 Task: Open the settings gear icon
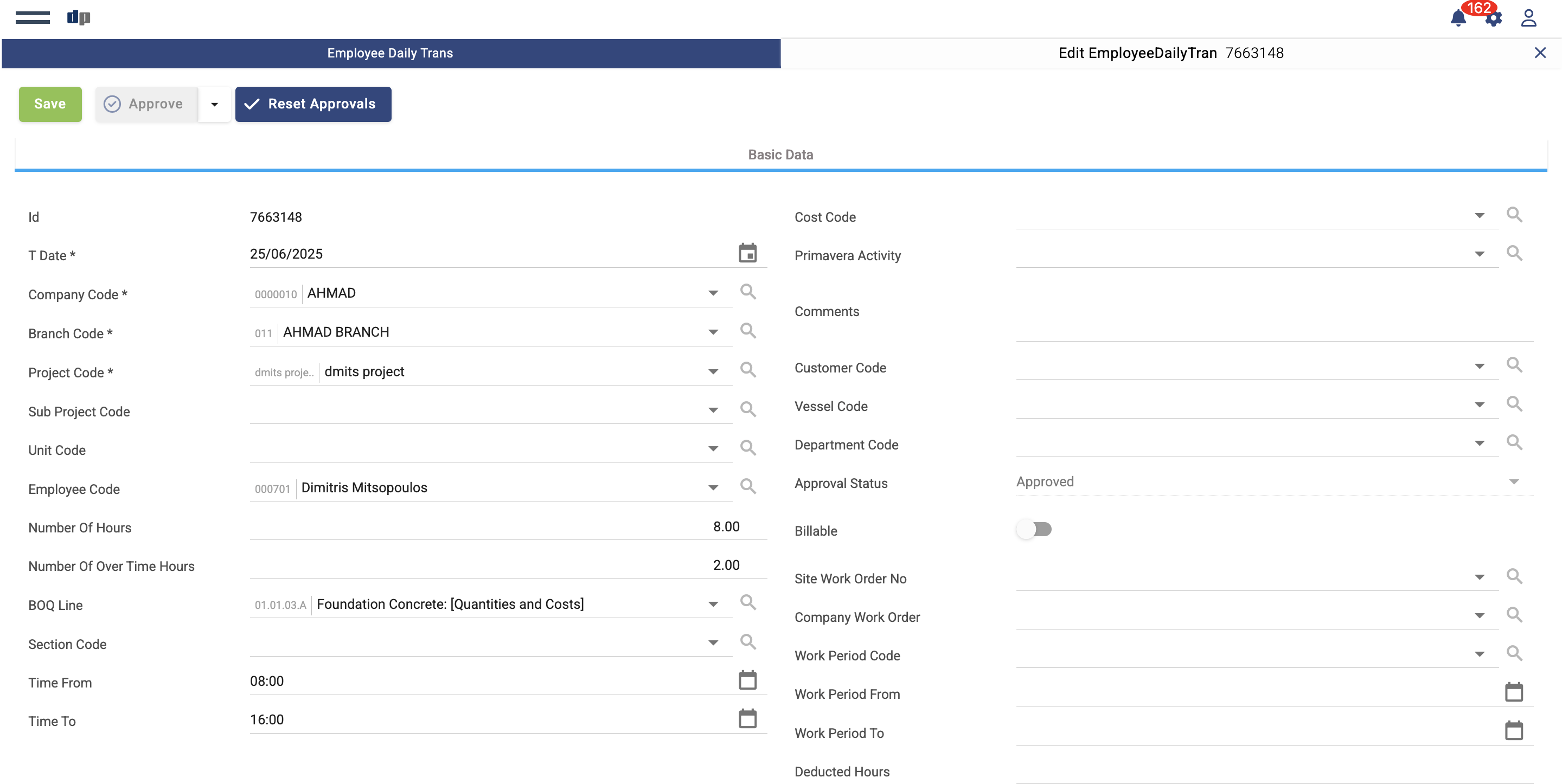(x=1494, y=20)
